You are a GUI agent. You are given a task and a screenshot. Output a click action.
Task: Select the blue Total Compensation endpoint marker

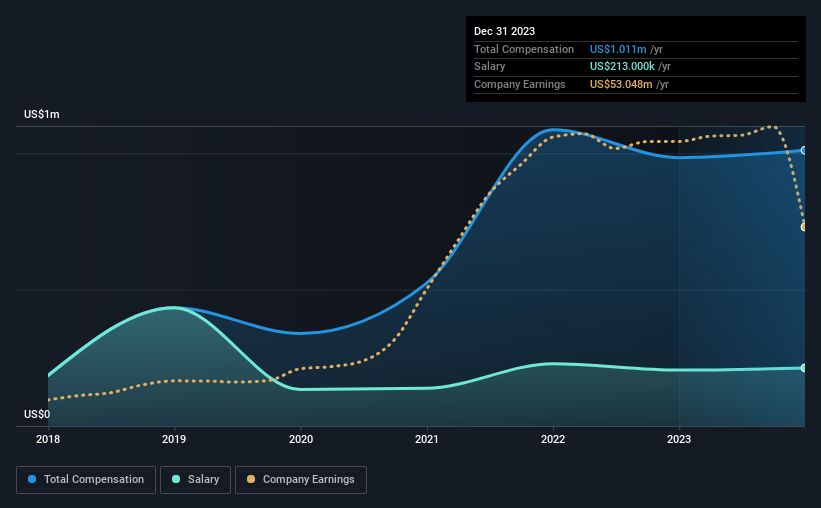[804, 150]
